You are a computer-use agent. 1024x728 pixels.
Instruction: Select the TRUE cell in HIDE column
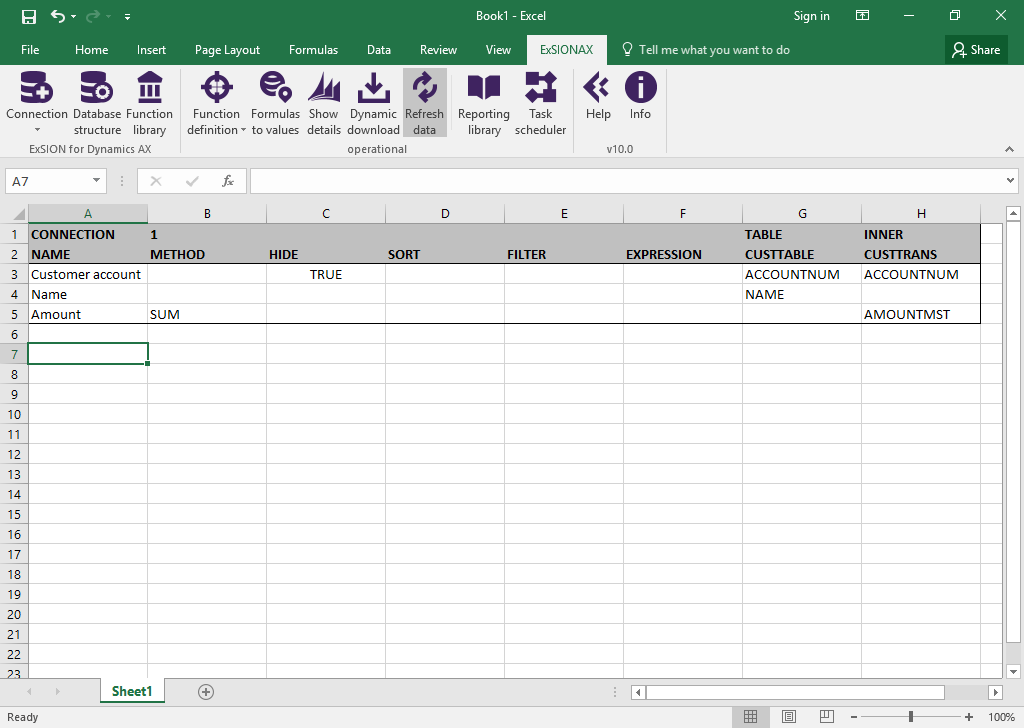click(326, 274)
